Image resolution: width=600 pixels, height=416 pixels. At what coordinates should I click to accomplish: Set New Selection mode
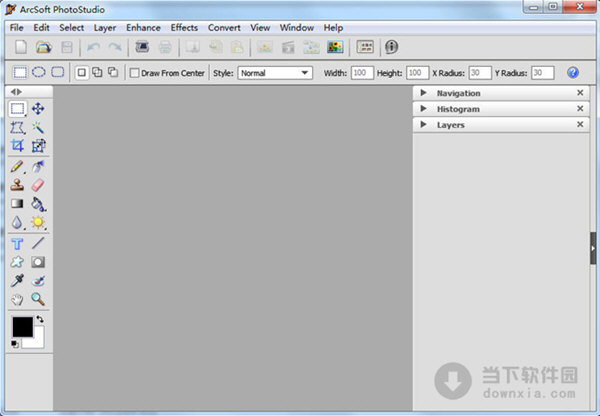tap(82, 72)
